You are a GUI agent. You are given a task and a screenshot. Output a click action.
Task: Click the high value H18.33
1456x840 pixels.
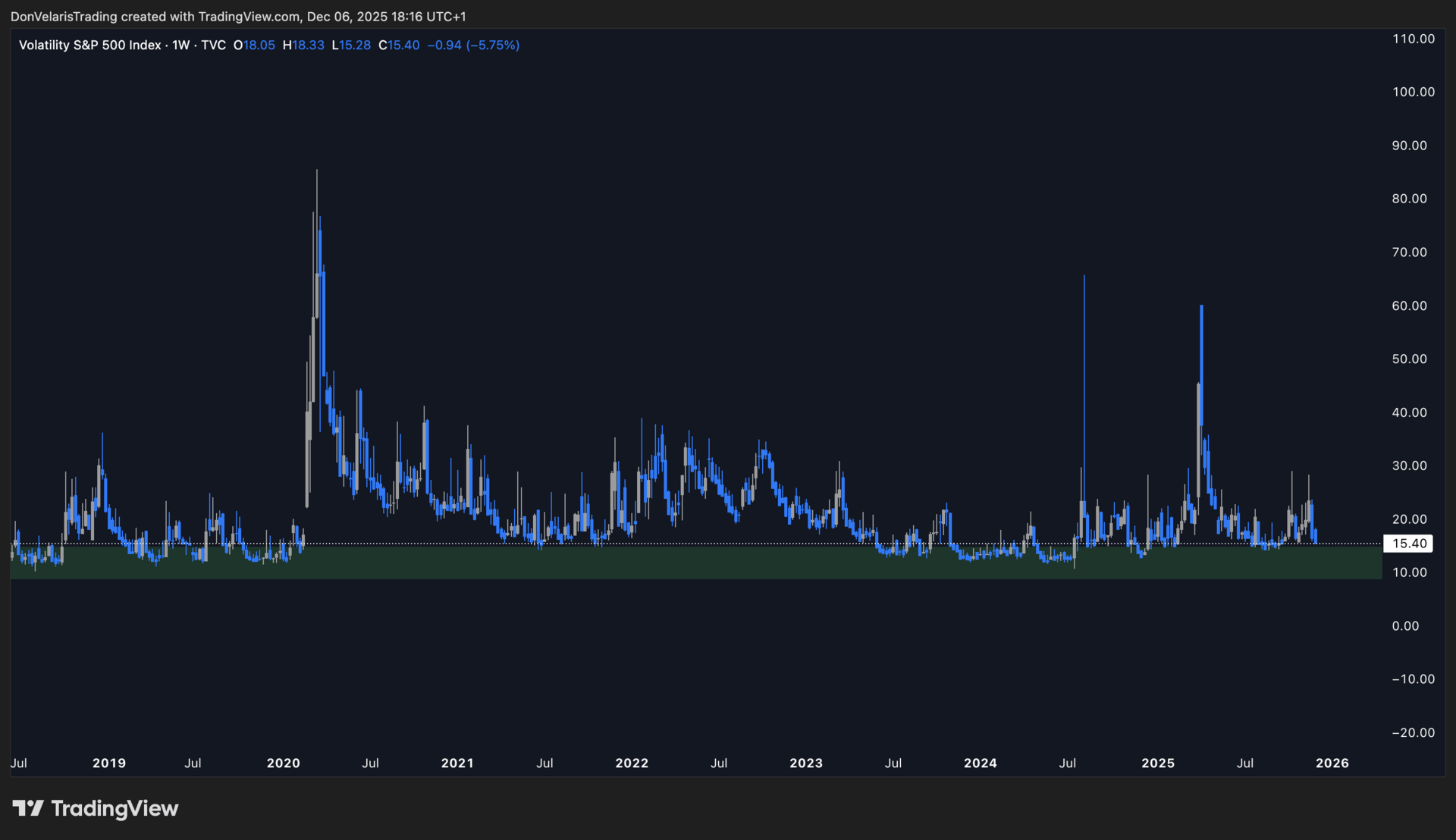303,45
